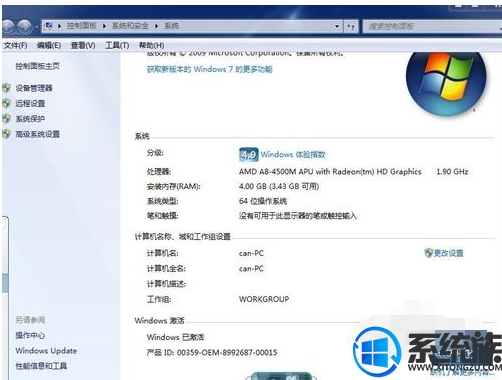Expand the arrow after 系统和安全 breadcrumb
The height and width of the screenshot is (380, 502).
click(x=156, y=26)
